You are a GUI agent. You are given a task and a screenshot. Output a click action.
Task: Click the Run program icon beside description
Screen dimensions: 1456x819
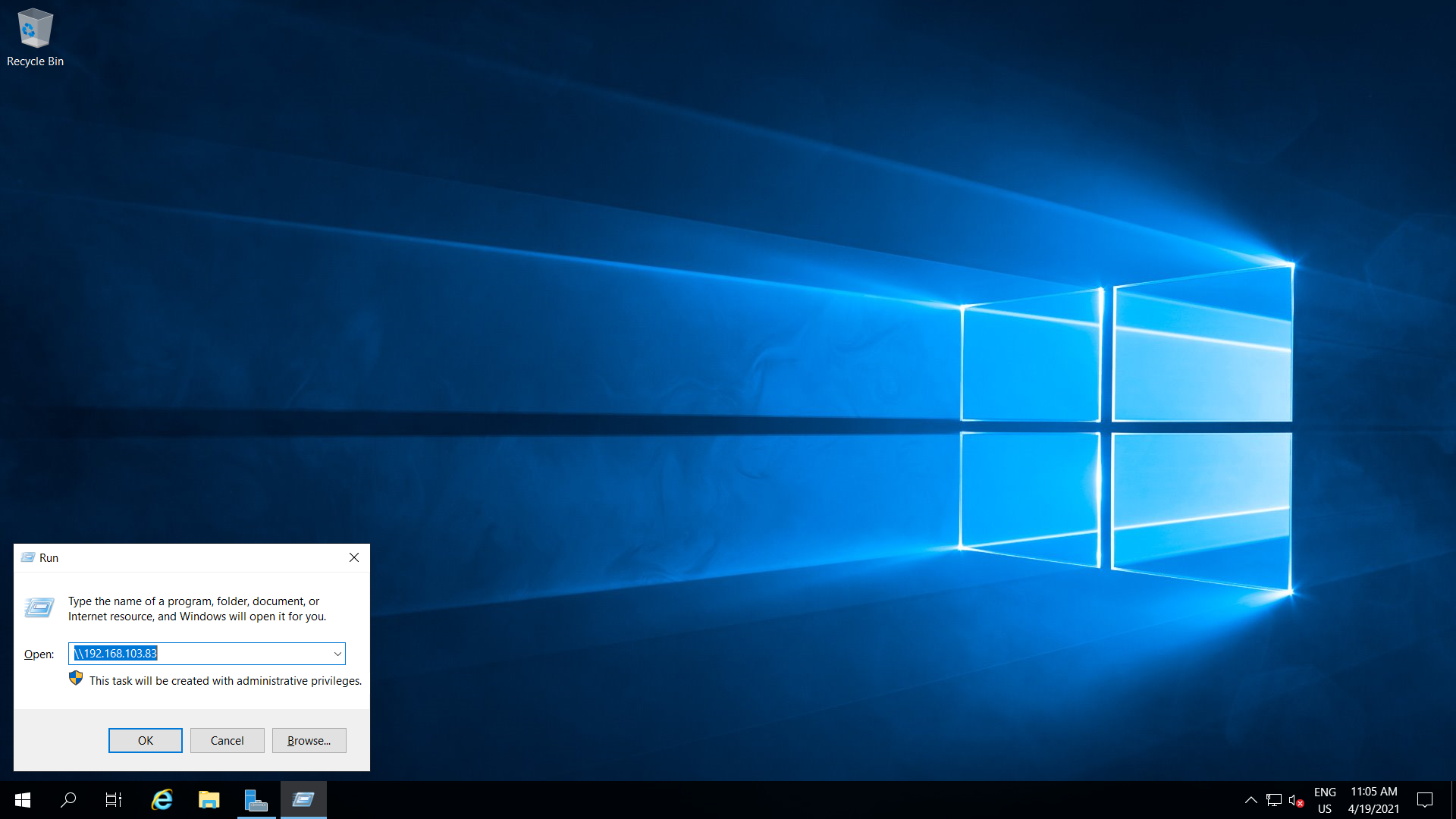[x=39, y=607]
